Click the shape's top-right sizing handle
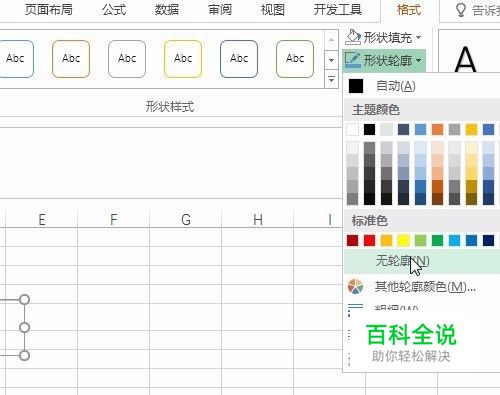Screen dimensions: 500x395 tap(24, 300)
